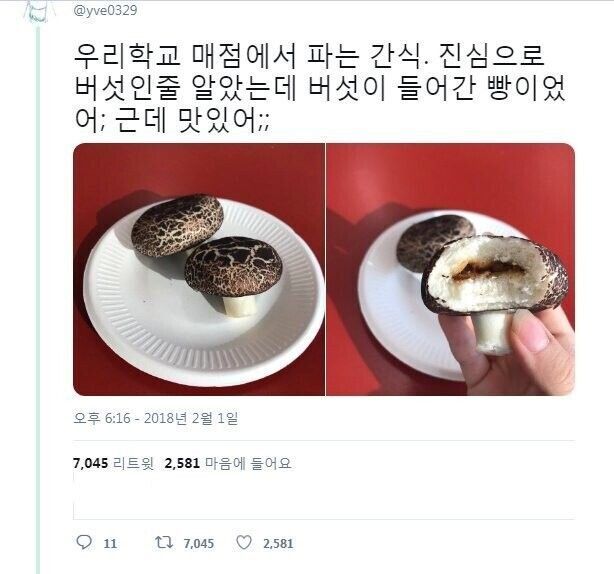Viewport: 614px width, 574px height.
Task: View the 7,045 리트윗 list
Action: point(114,463)
